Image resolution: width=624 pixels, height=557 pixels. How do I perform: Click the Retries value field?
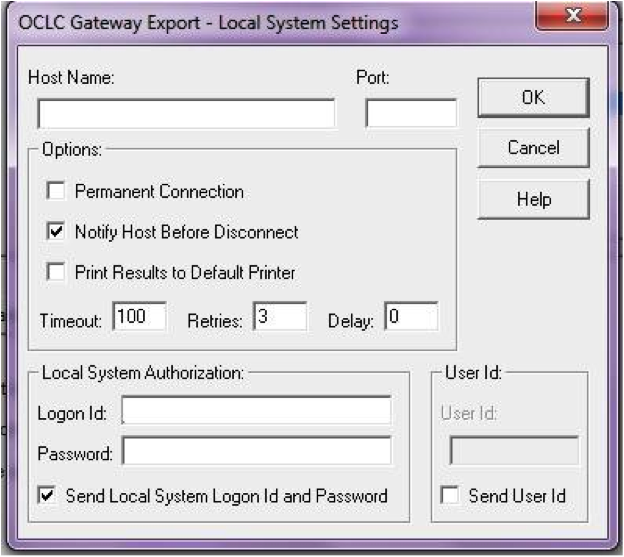pyautogui.click(x=280, y=316)
